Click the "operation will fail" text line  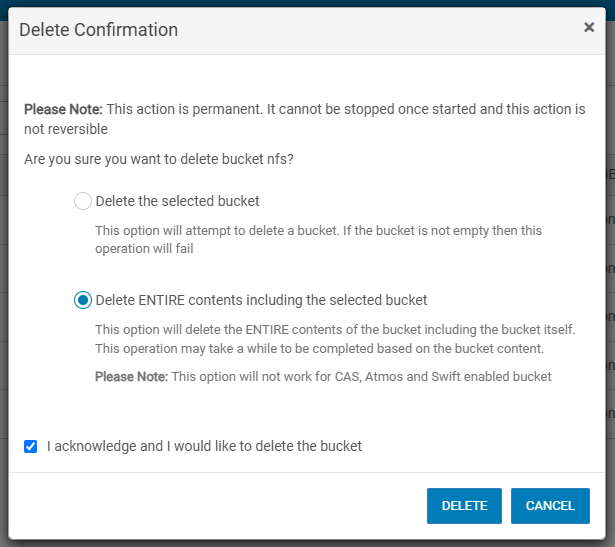(144, 249)
